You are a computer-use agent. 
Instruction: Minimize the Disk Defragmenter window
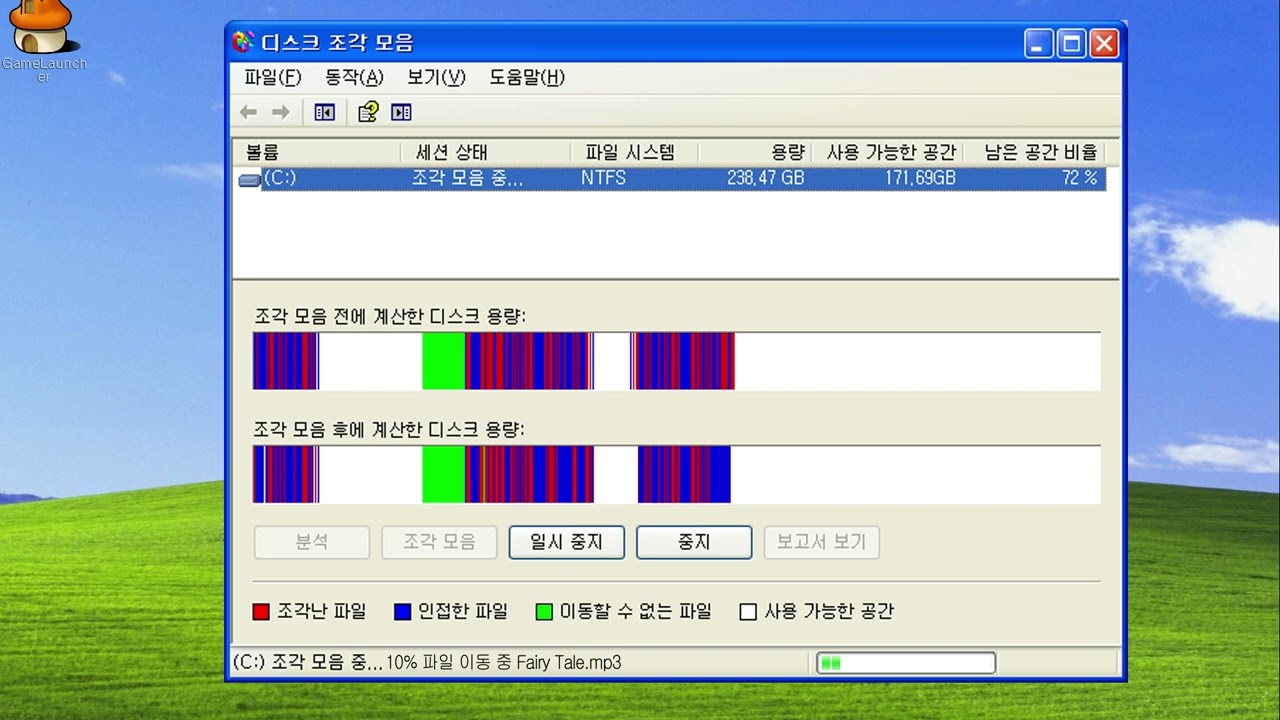click(x=1039, y=43)
